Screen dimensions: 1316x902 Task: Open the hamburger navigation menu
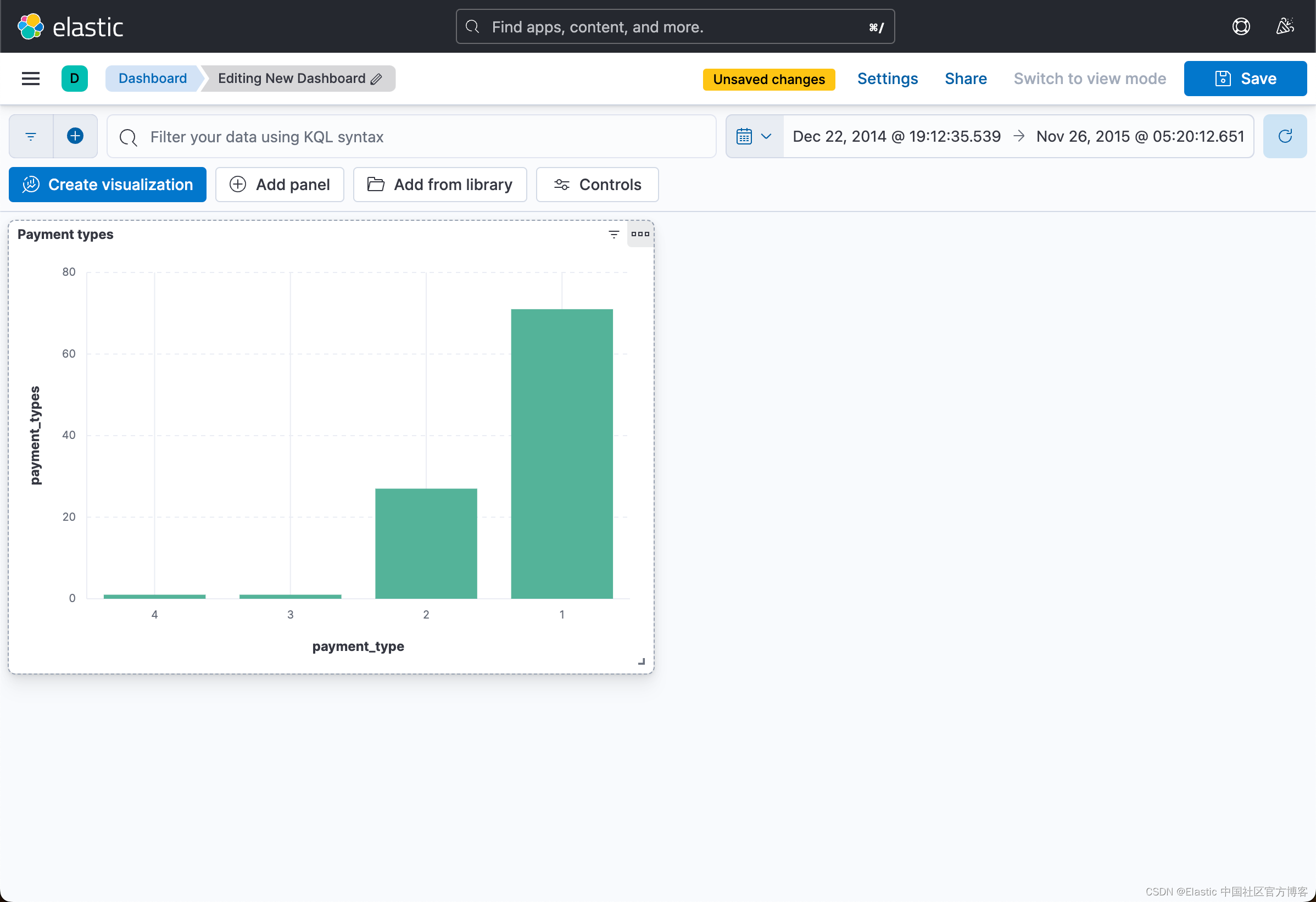pyautogui.click(x=31, y=79)
